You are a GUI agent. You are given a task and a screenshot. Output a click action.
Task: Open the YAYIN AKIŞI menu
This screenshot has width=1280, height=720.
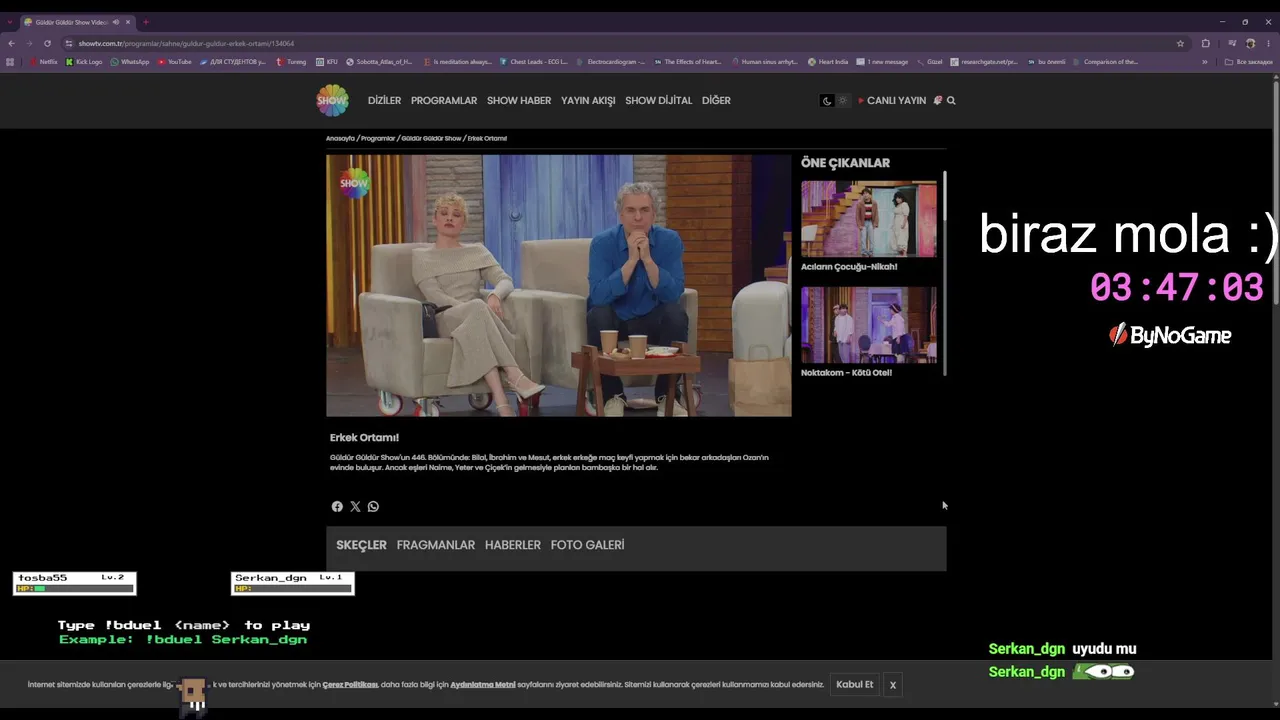pos(588,101)
